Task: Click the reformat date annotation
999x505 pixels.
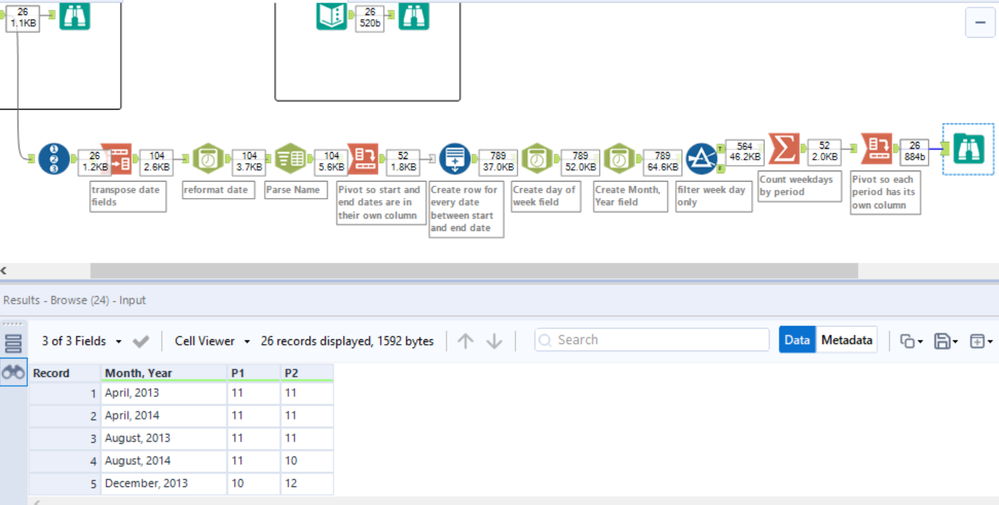Action: tap(219, 190)
